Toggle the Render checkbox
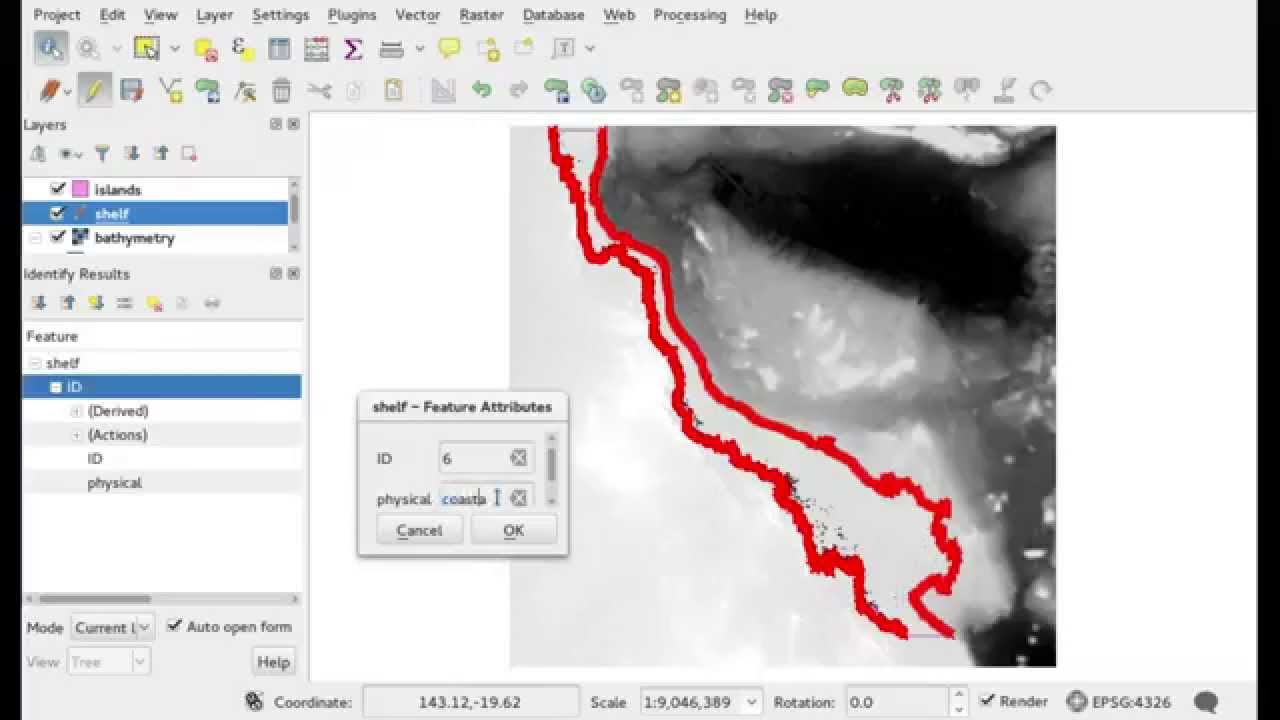This screenshot has width=1280, height=720. [987, 701]
